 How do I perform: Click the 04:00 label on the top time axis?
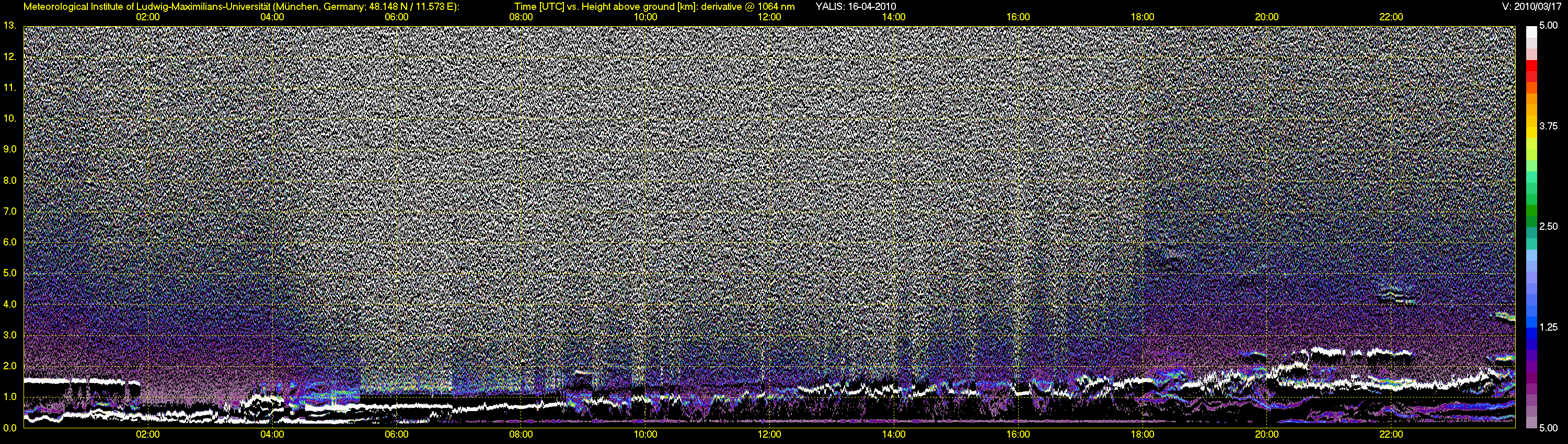click(272, 17)
